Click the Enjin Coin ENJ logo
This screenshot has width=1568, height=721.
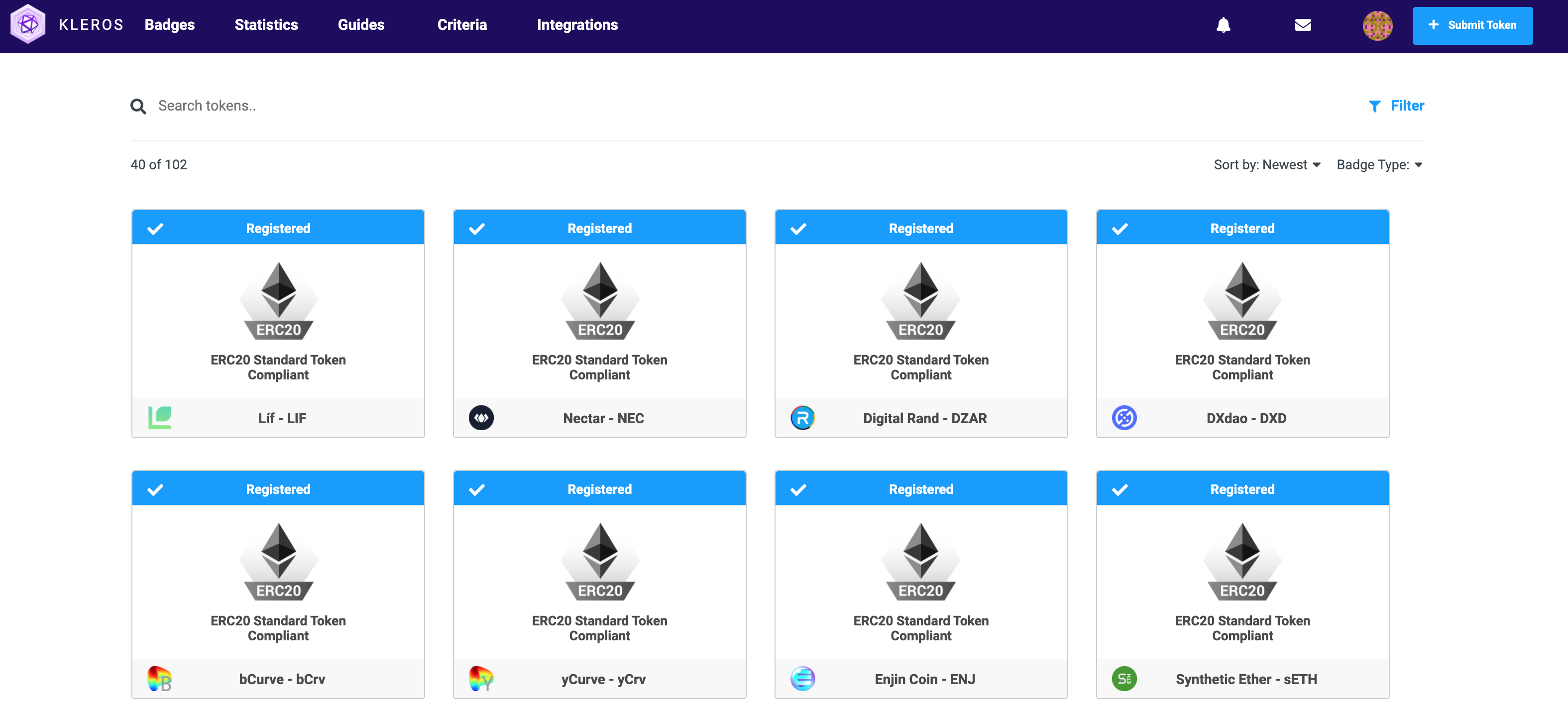click(802, 678)
